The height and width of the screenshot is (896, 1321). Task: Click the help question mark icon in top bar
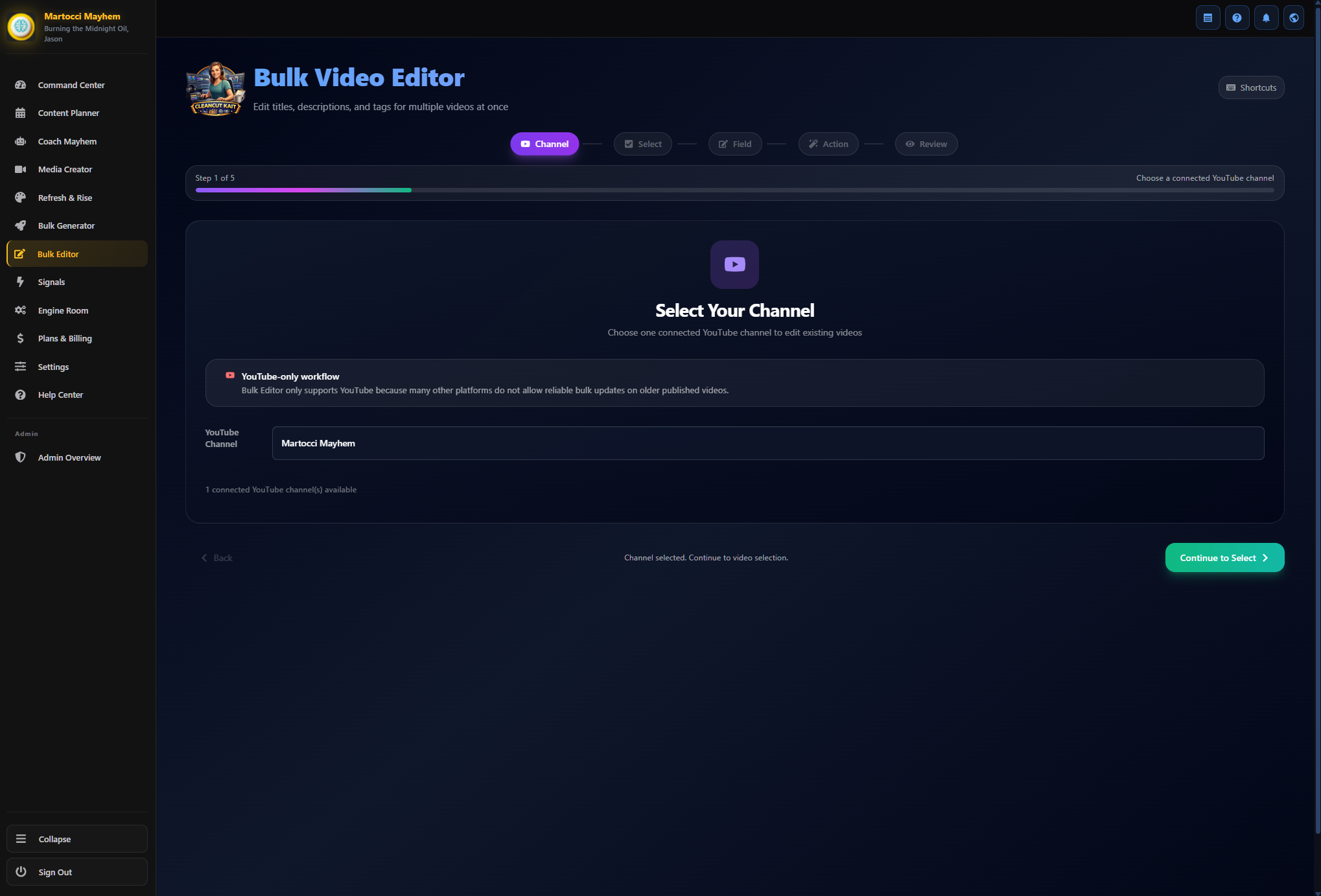(x=1237, y=18)
